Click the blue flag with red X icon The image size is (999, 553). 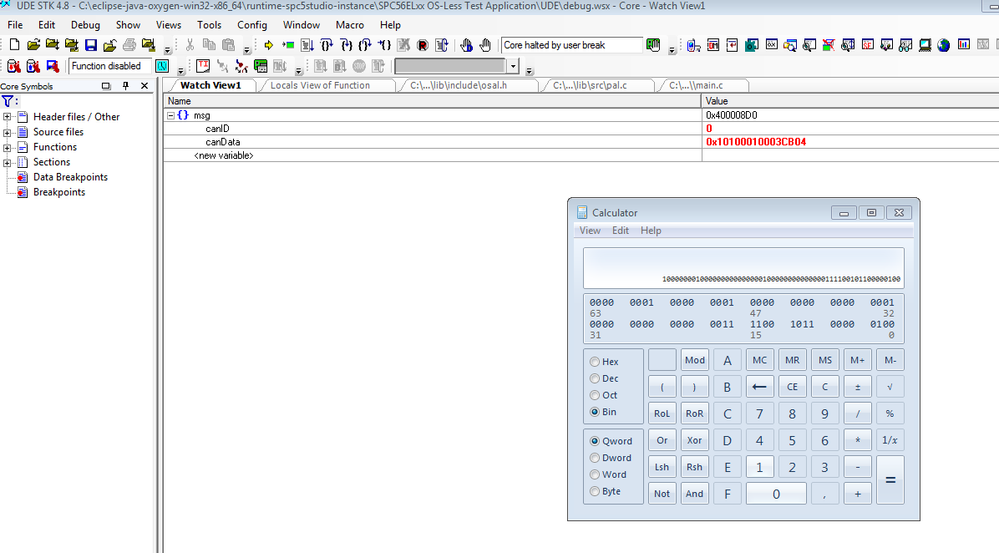[x=52, y=66]
